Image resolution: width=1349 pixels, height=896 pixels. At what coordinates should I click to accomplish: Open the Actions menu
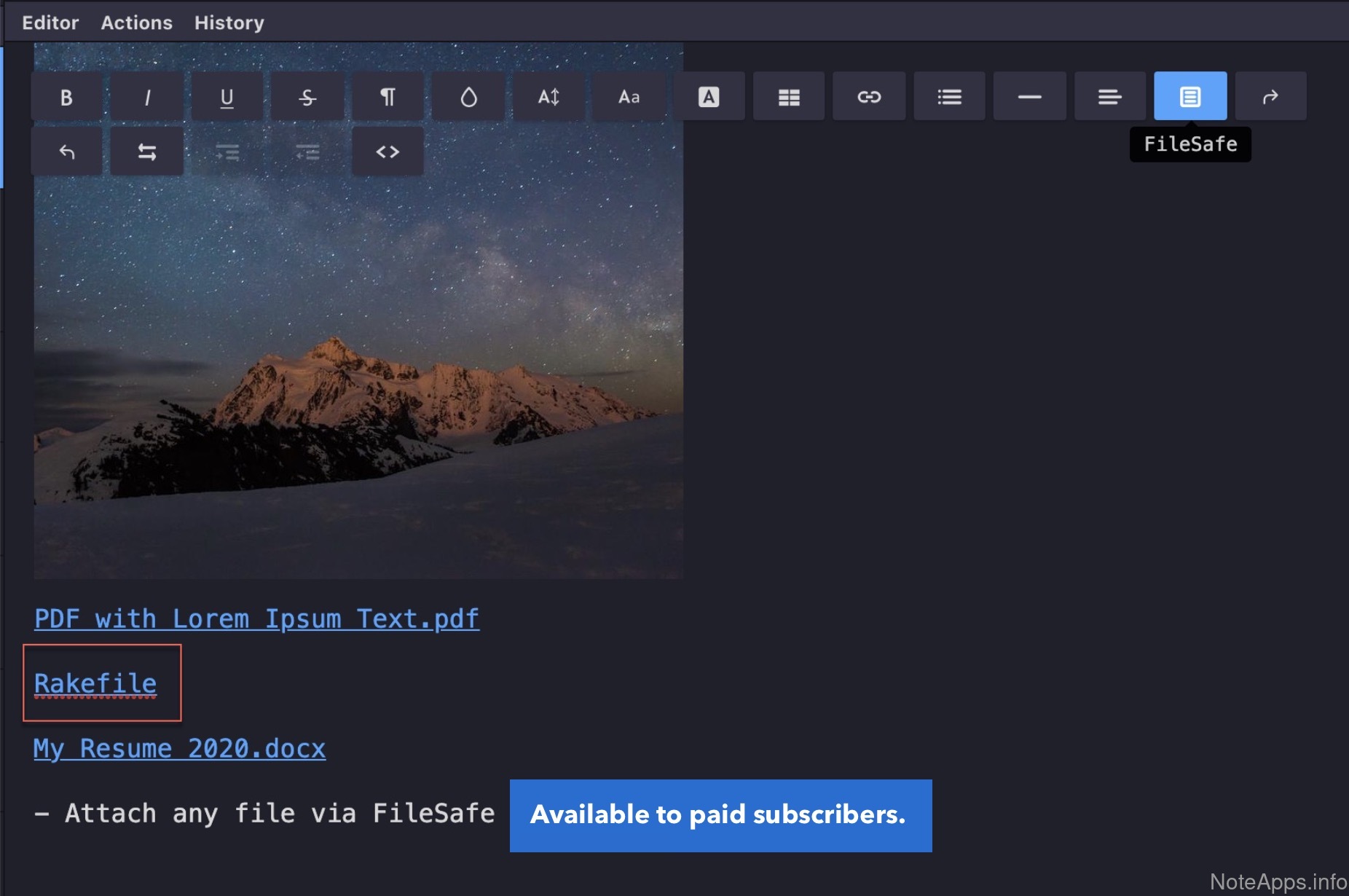[x=136, y=23]
